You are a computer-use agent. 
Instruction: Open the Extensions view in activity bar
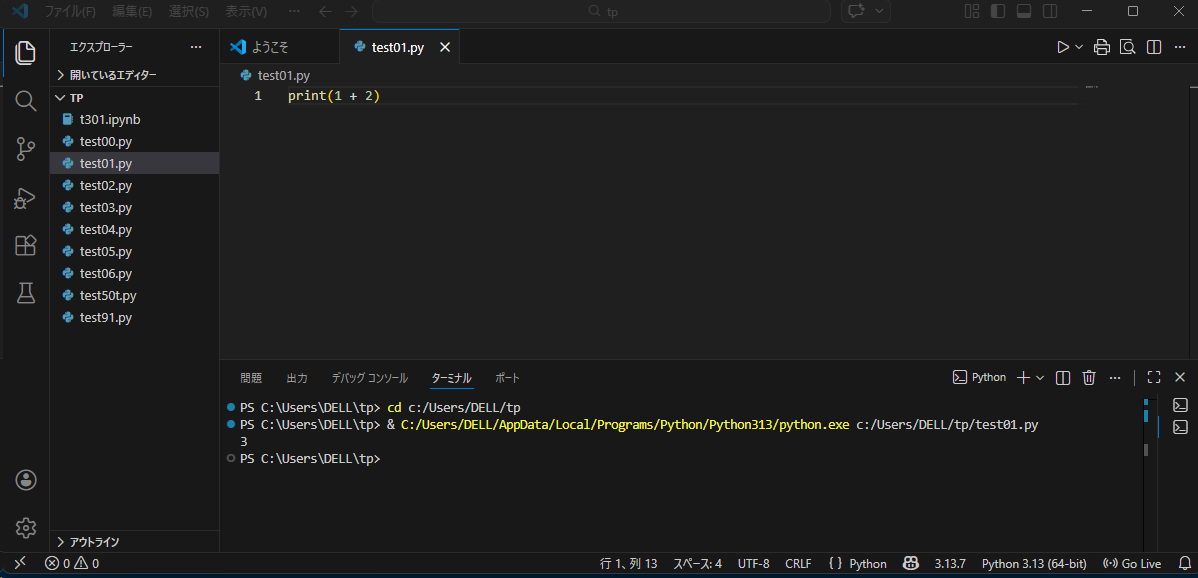point(26,246)
